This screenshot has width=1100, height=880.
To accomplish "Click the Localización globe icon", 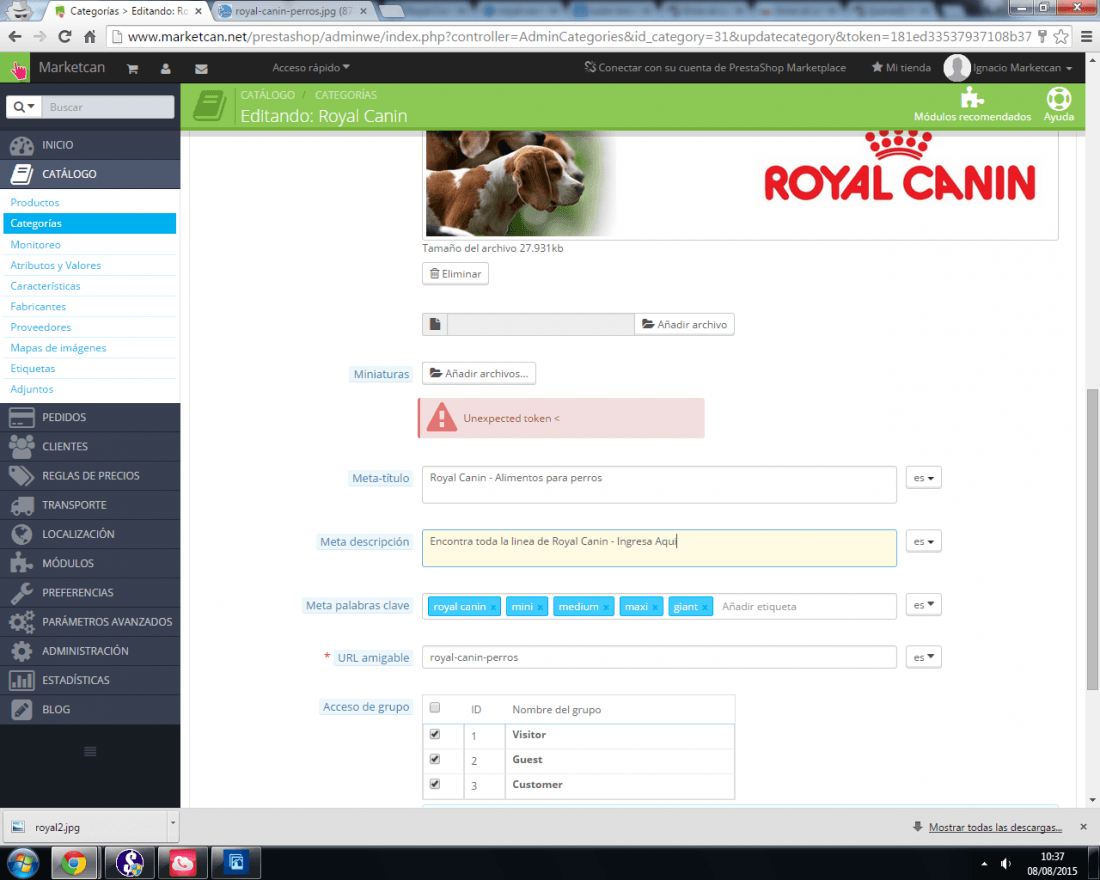I will pyautogui.click(x=22, y=534).
